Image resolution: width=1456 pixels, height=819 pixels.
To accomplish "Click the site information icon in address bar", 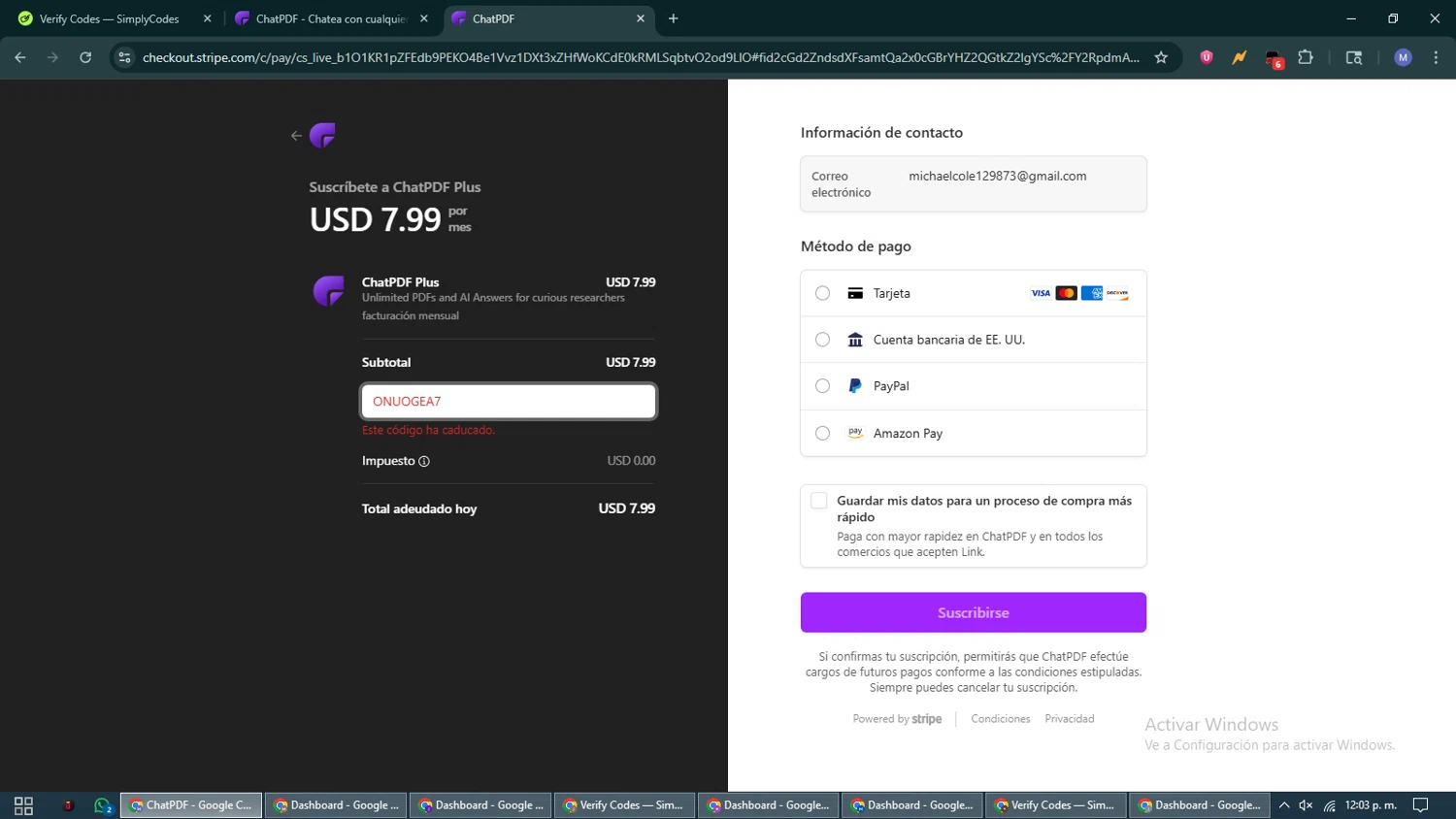I will click(124, 57).
